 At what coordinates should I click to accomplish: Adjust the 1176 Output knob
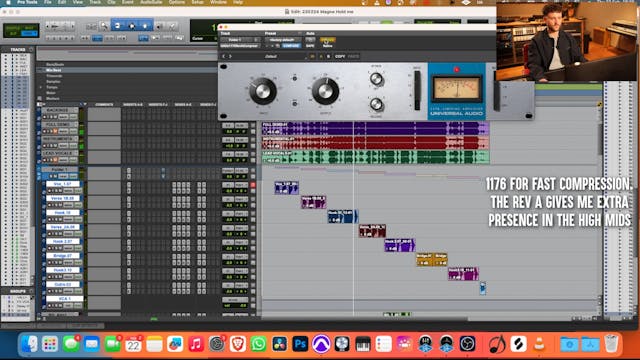pos(325,91)
